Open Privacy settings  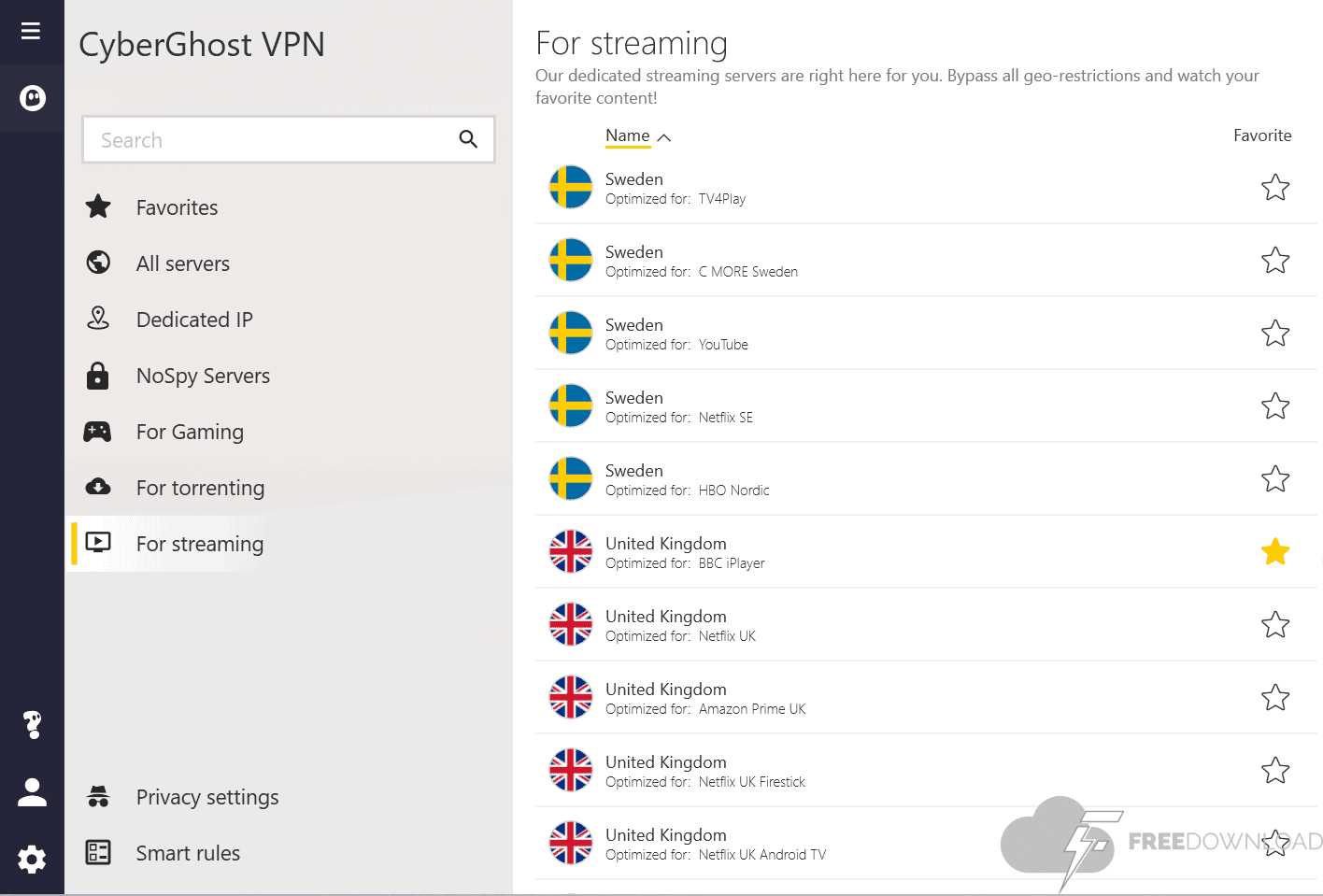tap(207, 797)
